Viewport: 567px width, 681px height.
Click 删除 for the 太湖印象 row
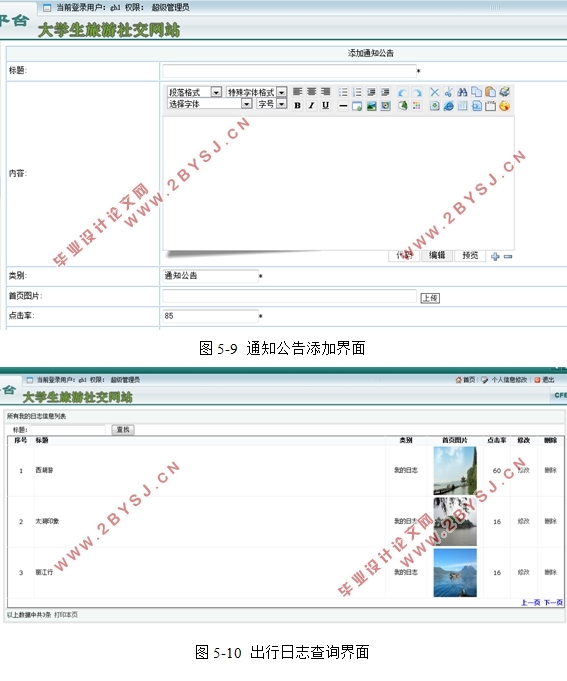click(x=551, y=521)
